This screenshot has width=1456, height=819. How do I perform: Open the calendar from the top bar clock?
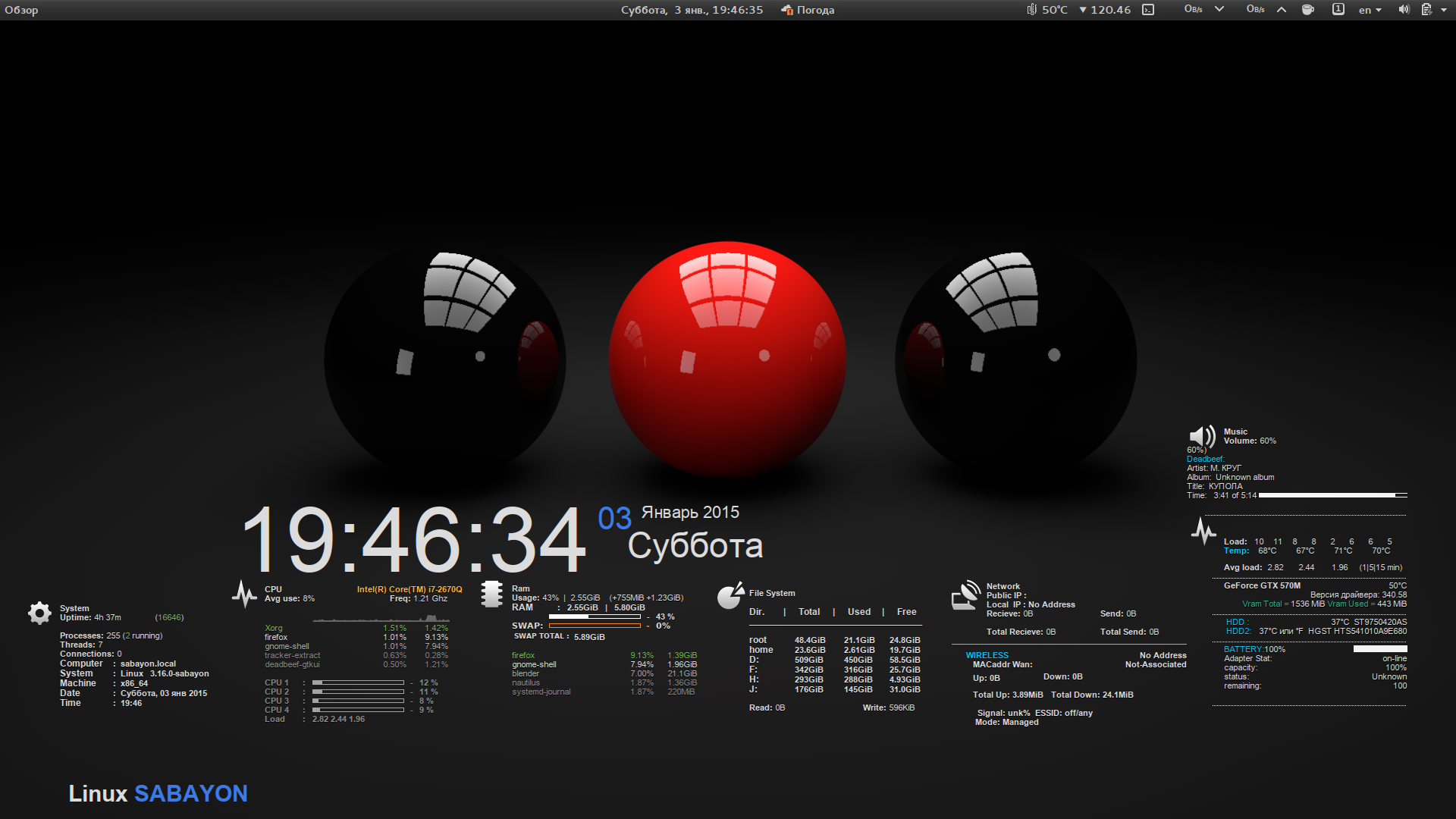692,10
